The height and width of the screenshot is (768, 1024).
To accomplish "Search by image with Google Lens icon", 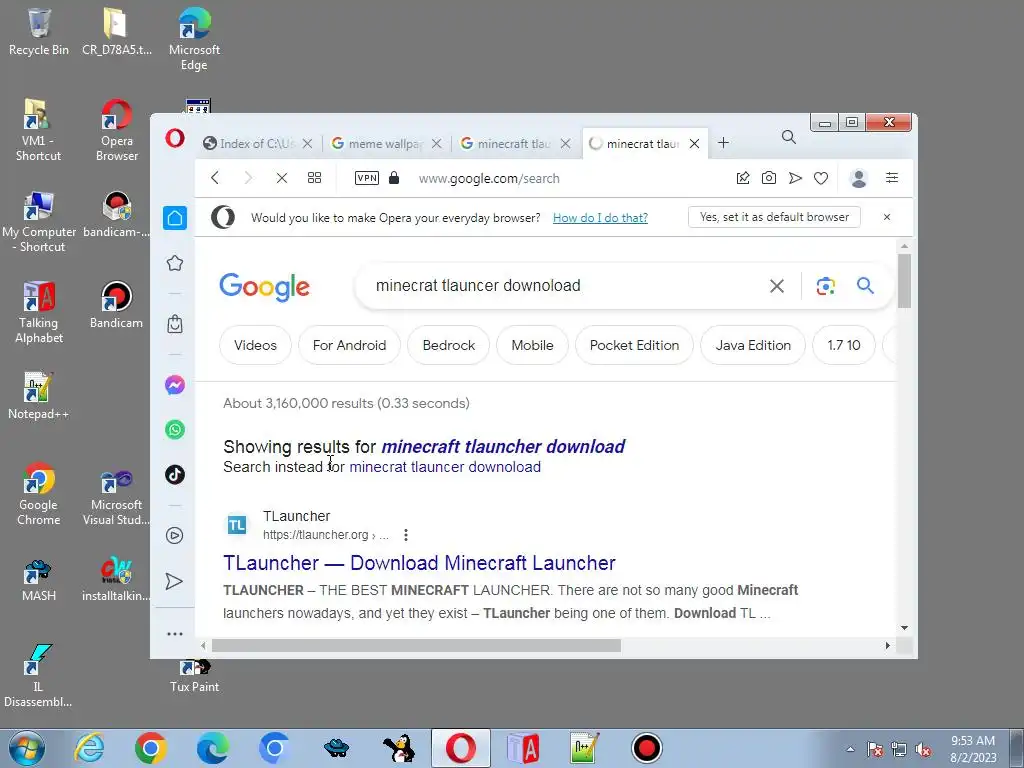I will tap(825, 285).
